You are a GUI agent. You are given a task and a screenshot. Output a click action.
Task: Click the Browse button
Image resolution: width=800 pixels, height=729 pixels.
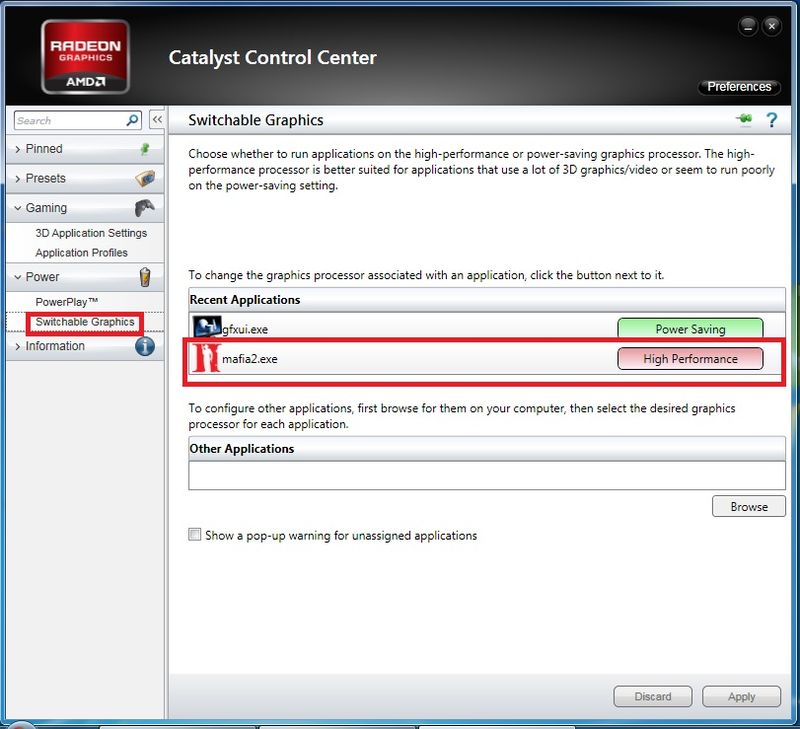pyautogui.click(x=748, y=507)
